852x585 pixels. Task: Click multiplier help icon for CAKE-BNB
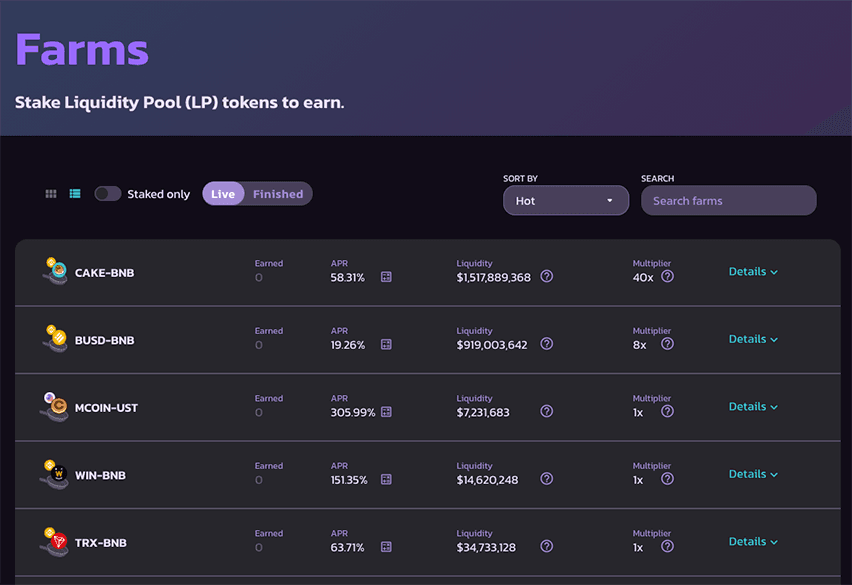(x=667, y=277)
